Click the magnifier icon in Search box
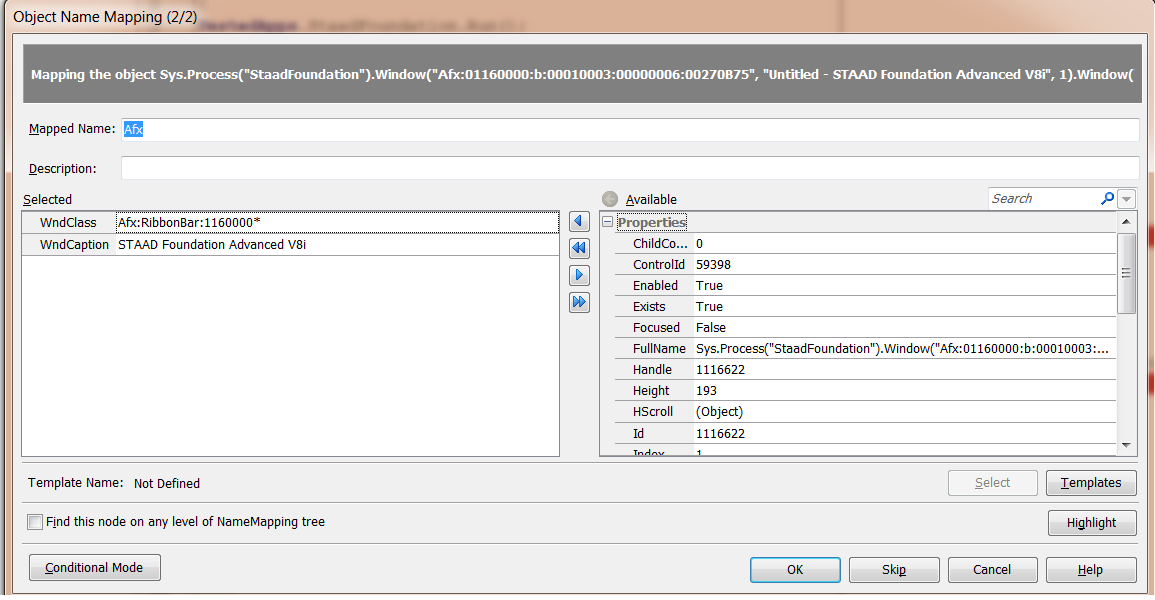The height and width of the screenshot is (600, 1155). click(x=1107, y=199)
